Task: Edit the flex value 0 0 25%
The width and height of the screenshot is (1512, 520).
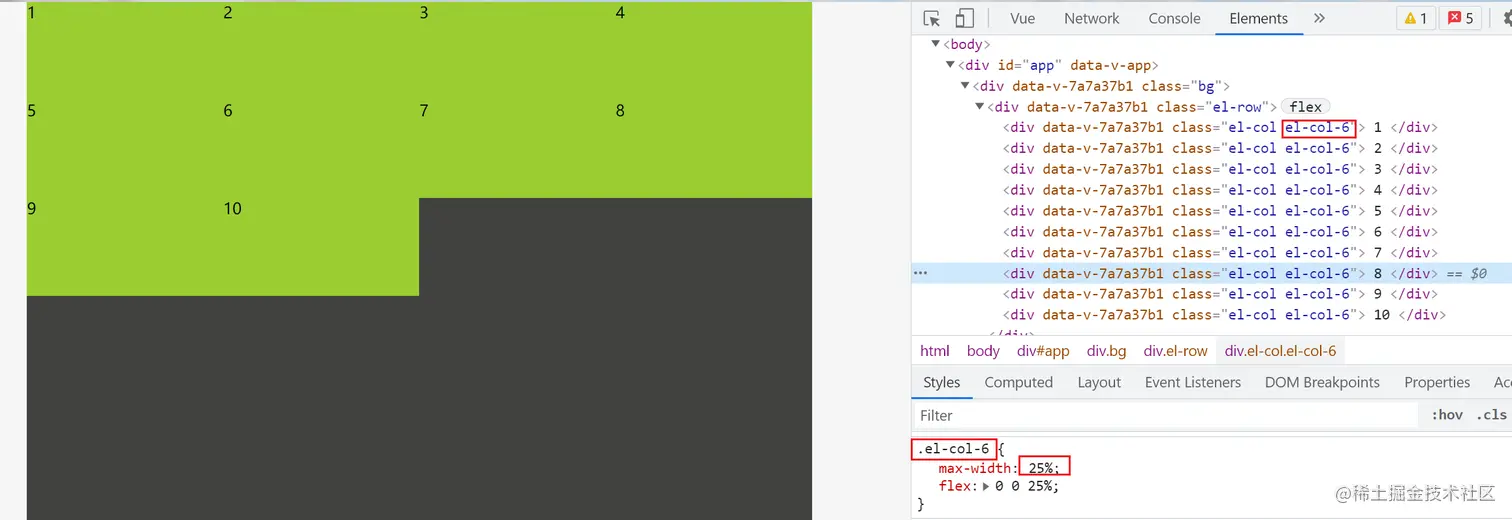Action: pos(1023,486)
